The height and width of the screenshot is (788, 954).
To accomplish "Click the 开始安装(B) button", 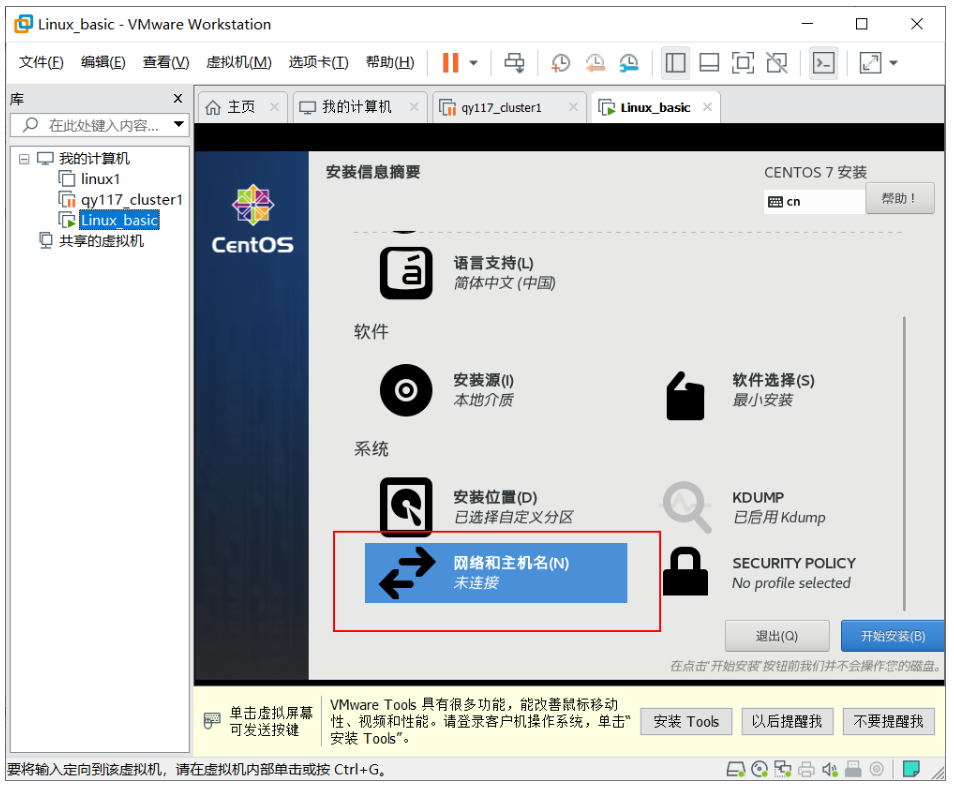I will tap(893, 636).
